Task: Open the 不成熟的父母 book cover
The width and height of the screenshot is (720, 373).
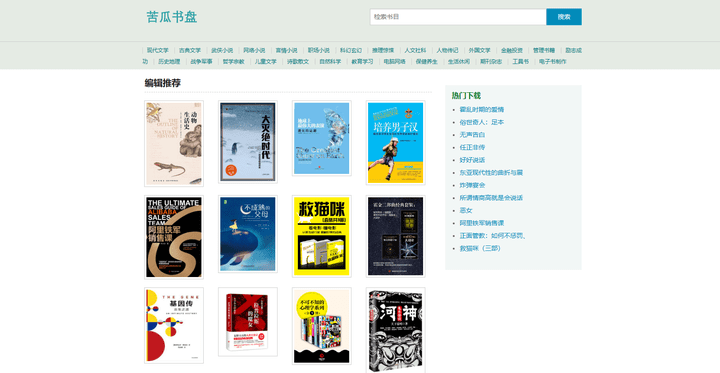Action: point(248,234)
